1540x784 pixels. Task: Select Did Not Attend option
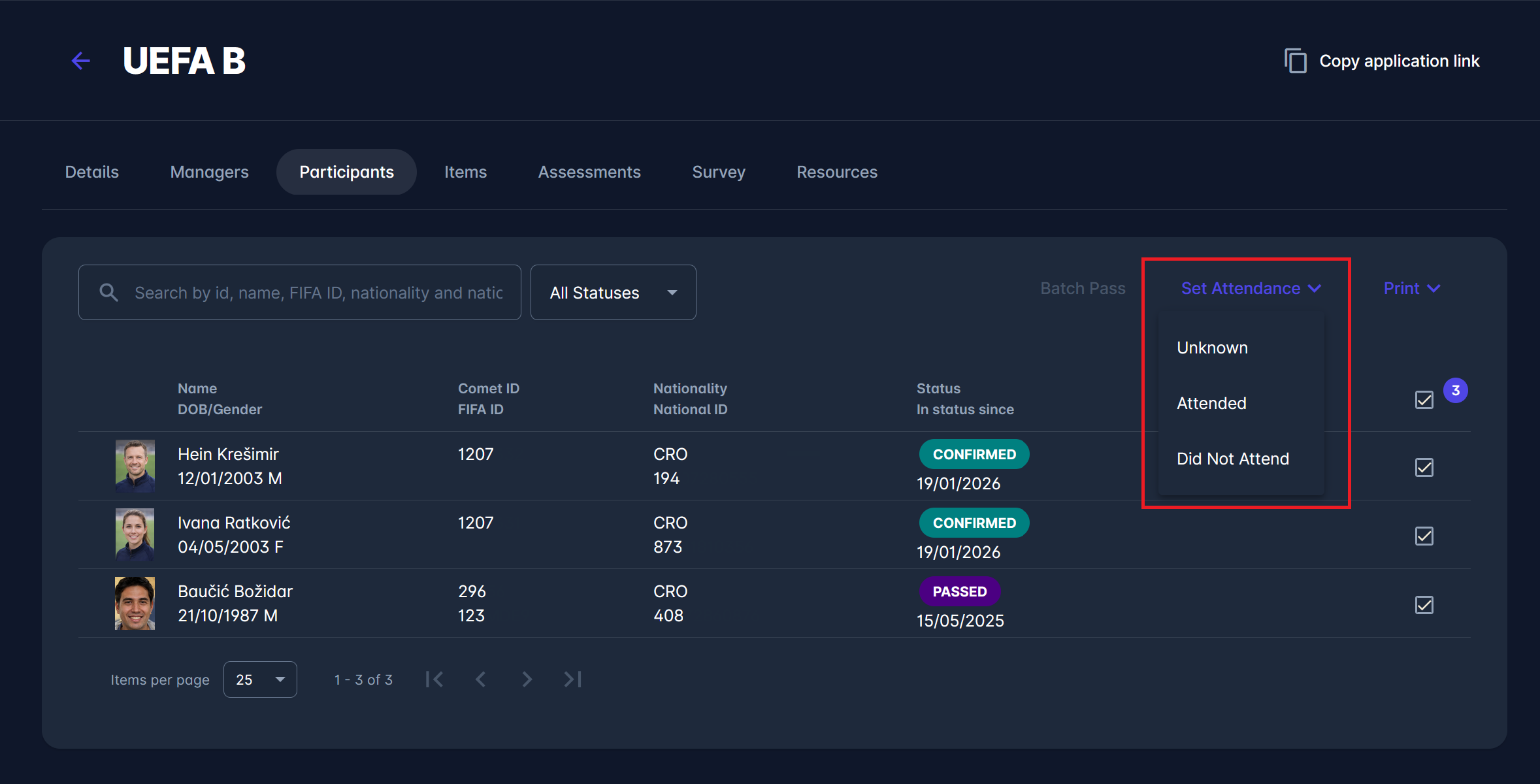pyautogui.click(x=1232, y=459)
